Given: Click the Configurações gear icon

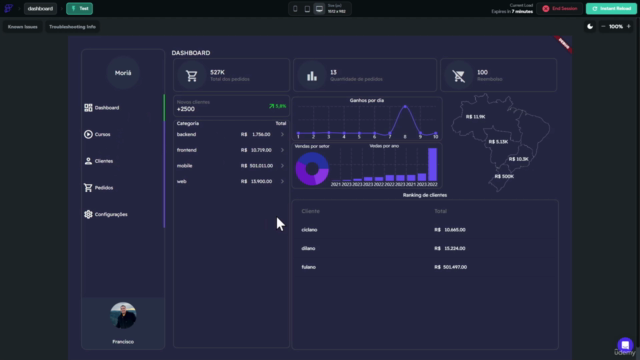Looking at the screenshot, I should 88,214.
